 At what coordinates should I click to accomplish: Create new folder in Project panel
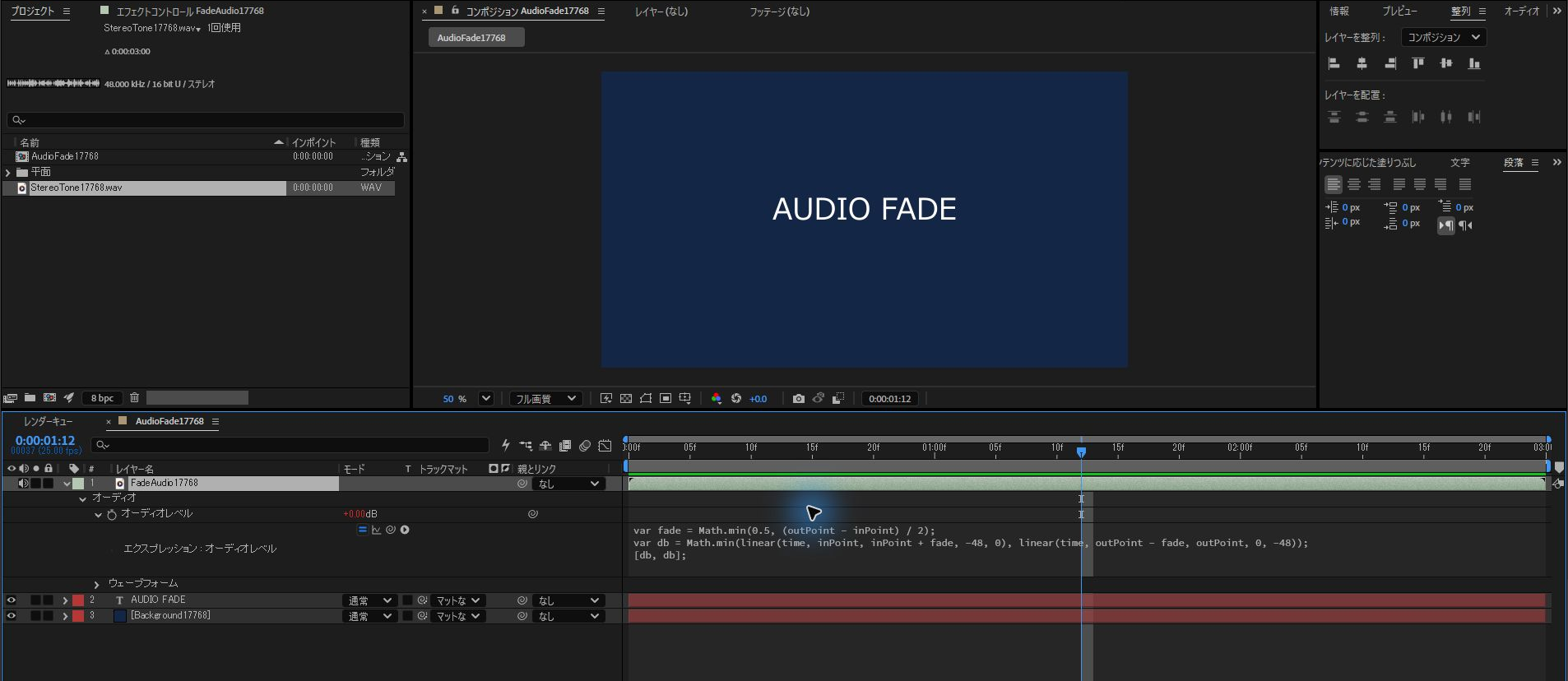[30, 398]
